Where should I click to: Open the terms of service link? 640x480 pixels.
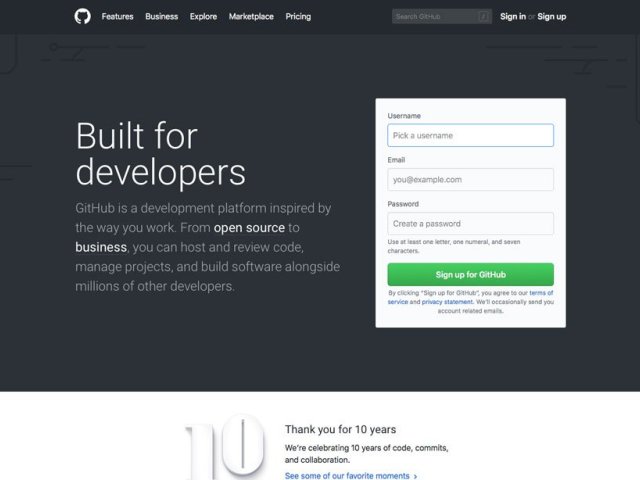541,293
